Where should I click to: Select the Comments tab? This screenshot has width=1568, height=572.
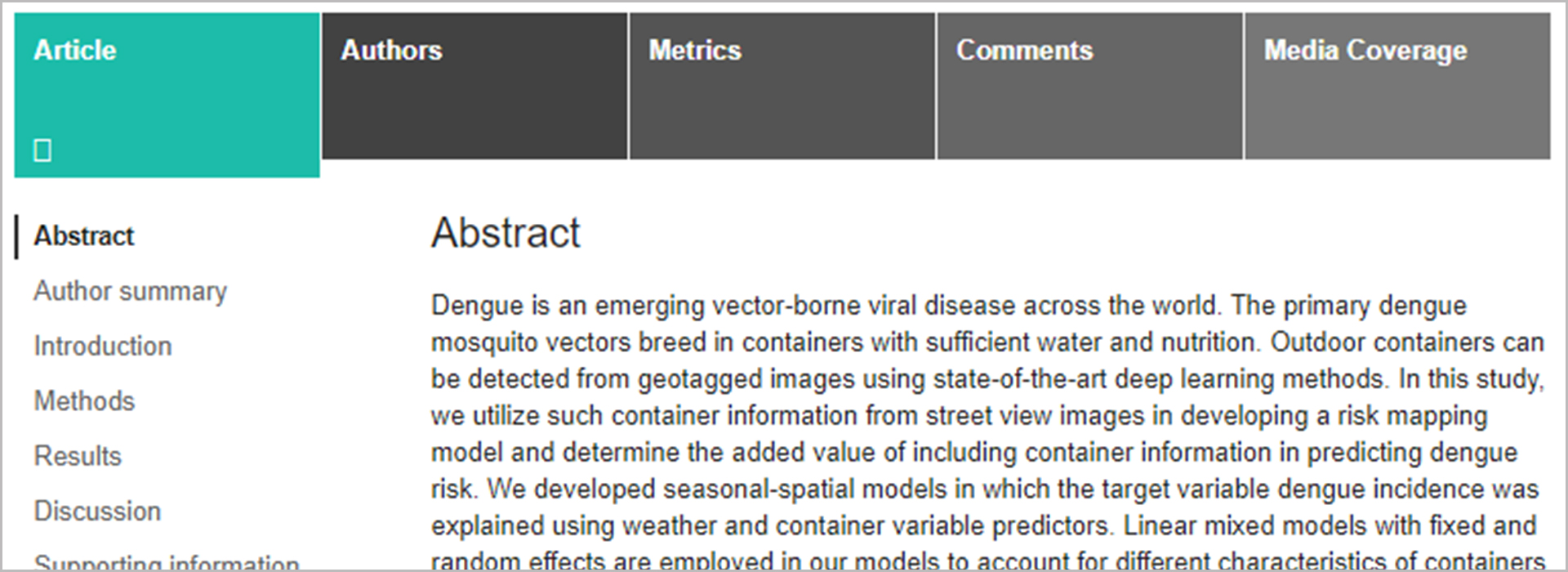click(x=1024, y=51)
